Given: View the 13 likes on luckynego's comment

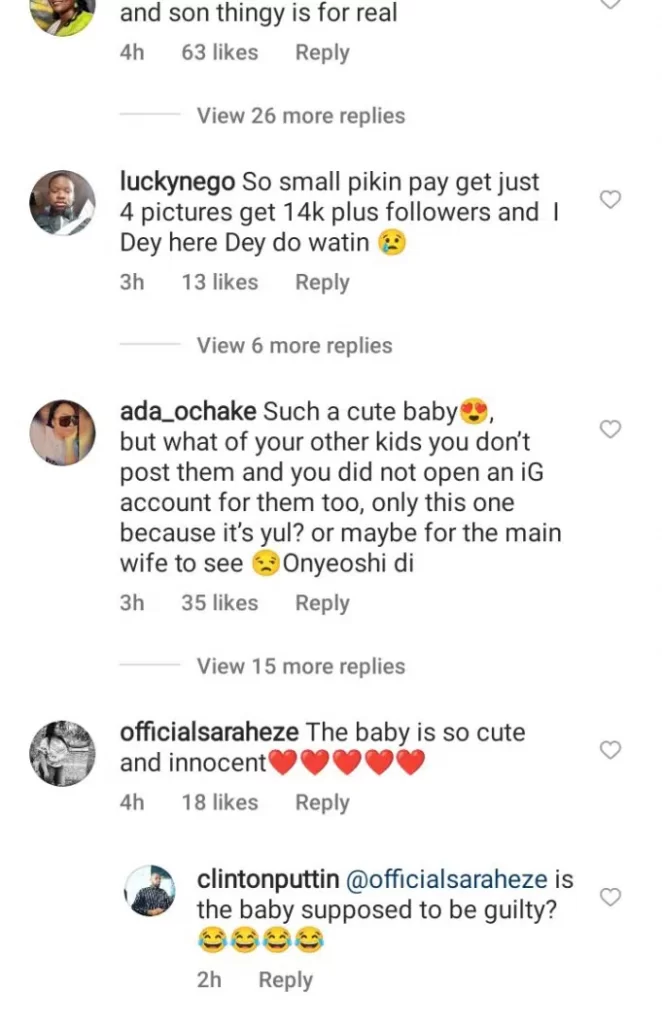Looking at the screenshot, I should (219, 283).
